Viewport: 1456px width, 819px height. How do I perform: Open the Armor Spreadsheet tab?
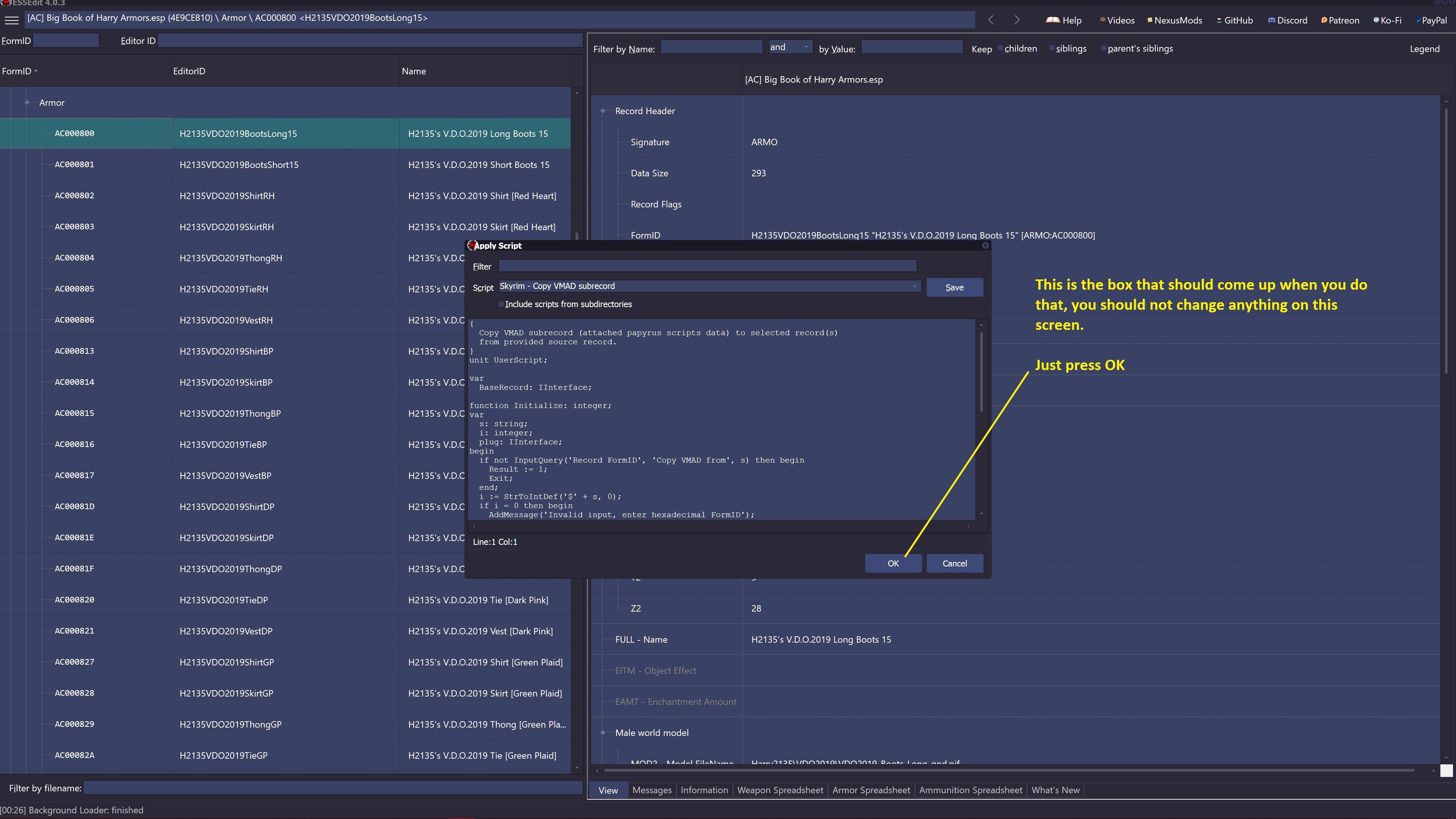pyautogui.click(x=871, y=790)
